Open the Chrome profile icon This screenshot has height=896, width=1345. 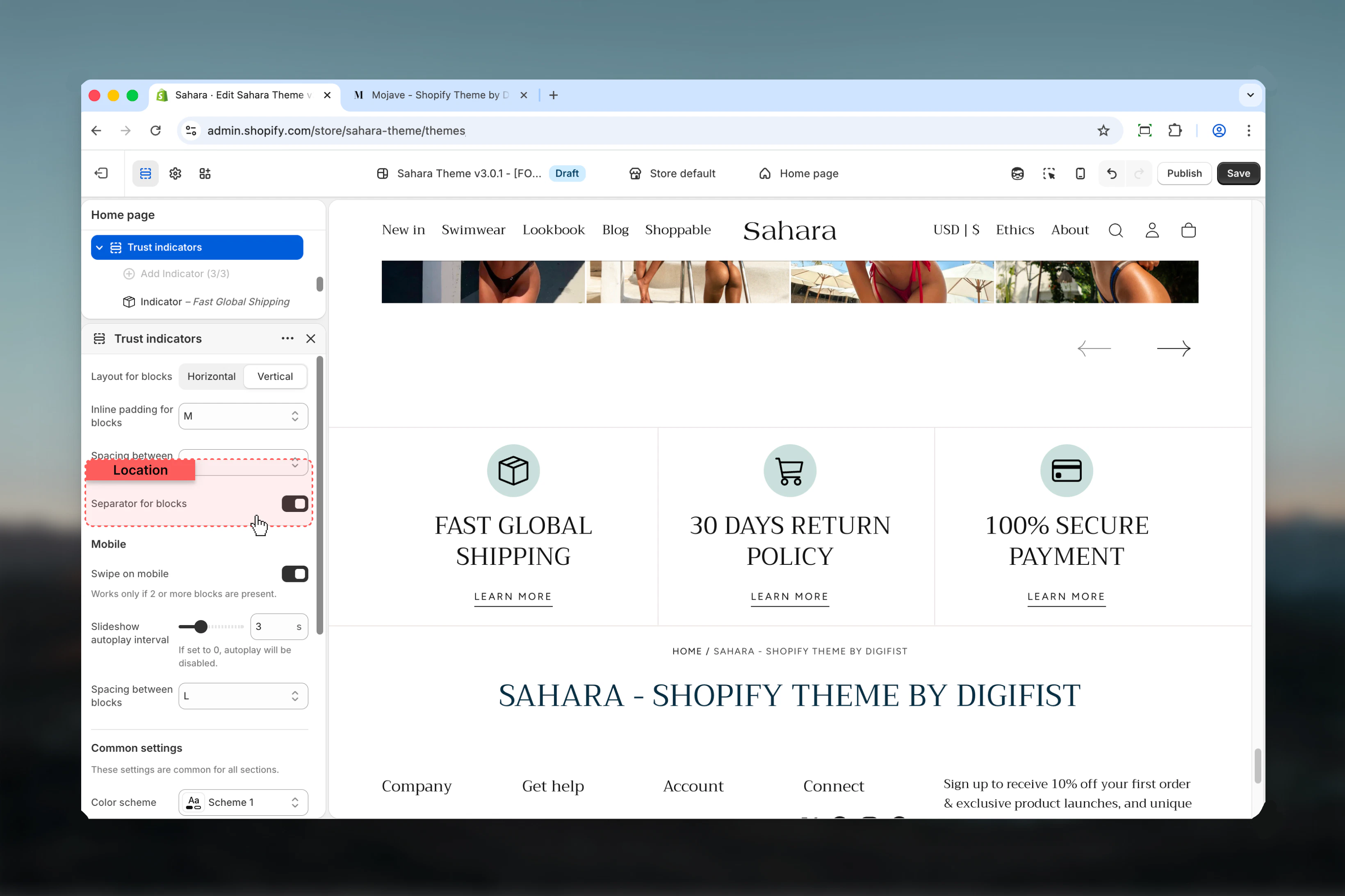[x=1219, y=131]
